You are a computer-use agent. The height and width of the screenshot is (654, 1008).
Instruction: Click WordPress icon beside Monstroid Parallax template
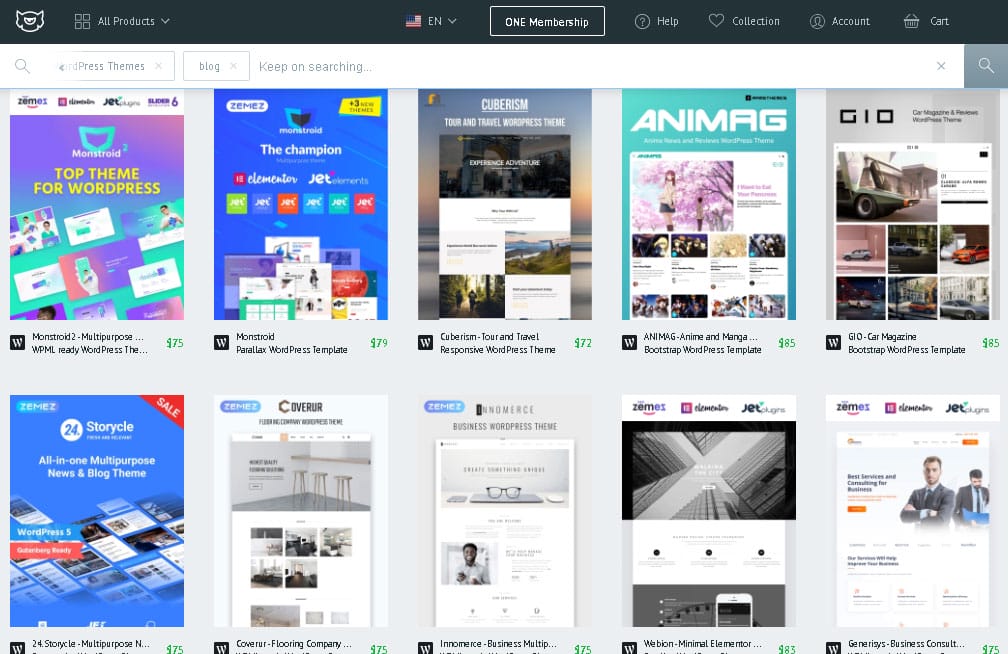[x=221, y=343]
